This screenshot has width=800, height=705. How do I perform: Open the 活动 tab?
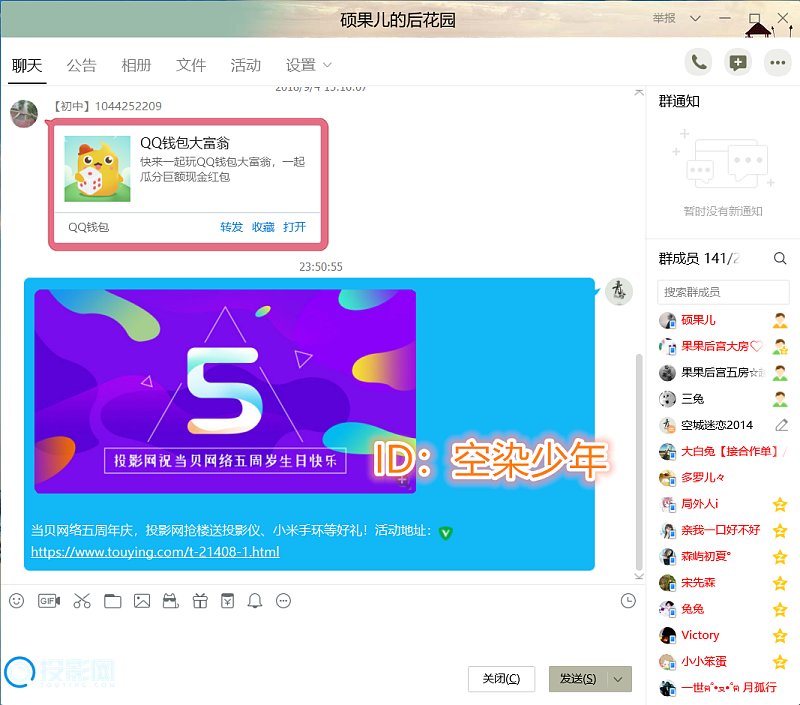245,65
